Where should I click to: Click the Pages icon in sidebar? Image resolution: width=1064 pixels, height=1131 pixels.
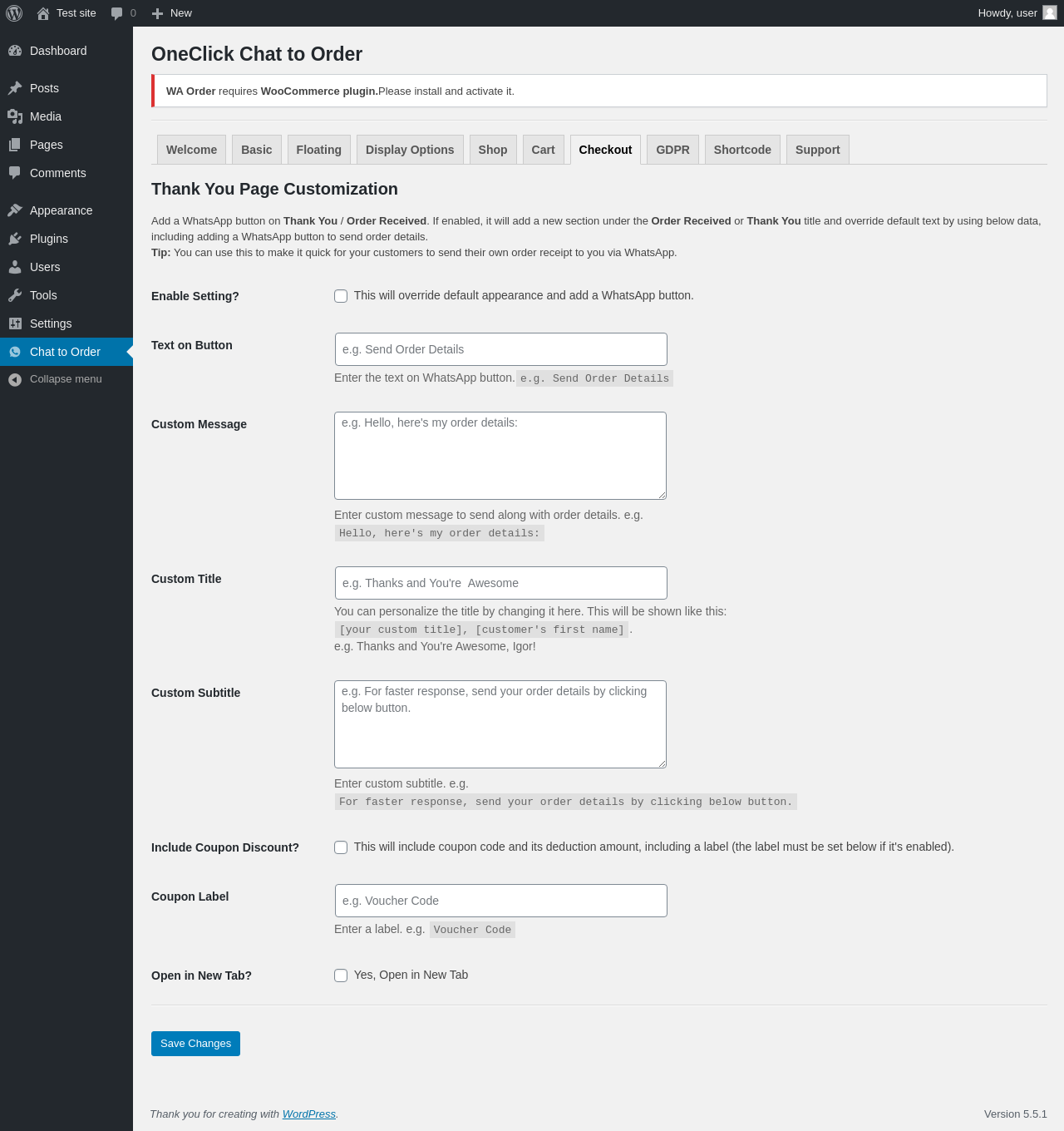pos(15,145)
